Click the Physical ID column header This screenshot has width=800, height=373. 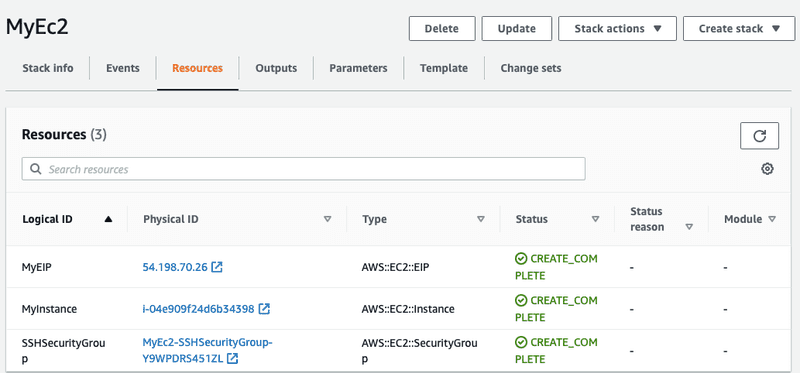coord(170,219)
